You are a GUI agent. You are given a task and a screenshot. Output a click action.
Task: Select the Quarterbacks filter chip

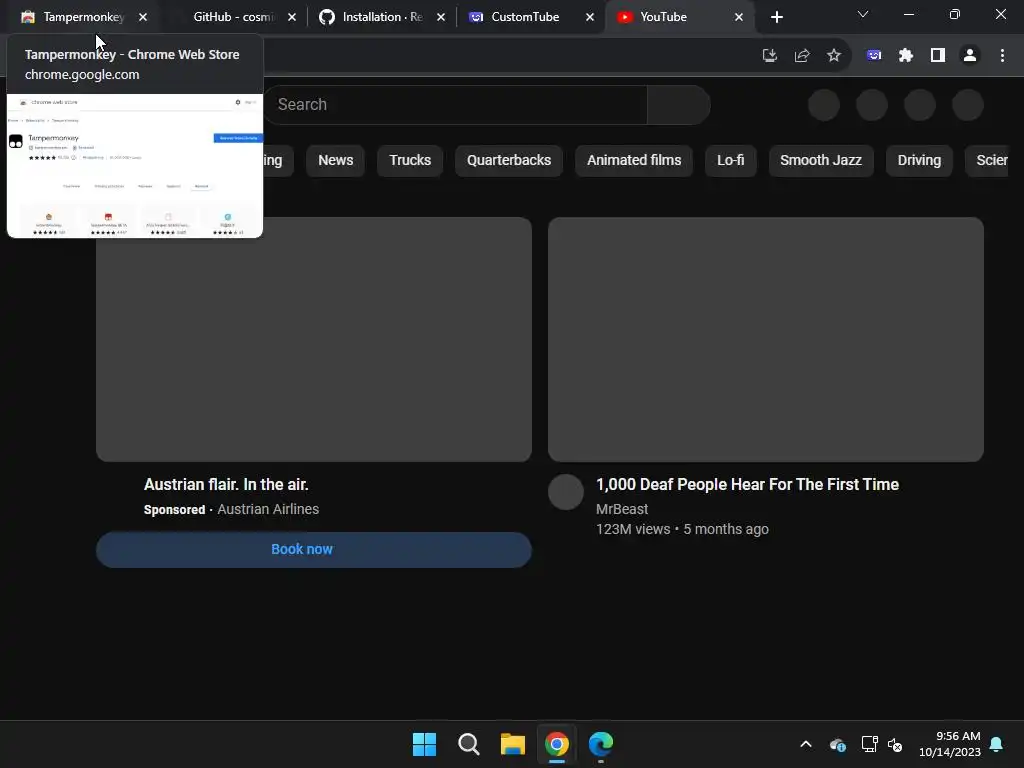coord(509,160)
